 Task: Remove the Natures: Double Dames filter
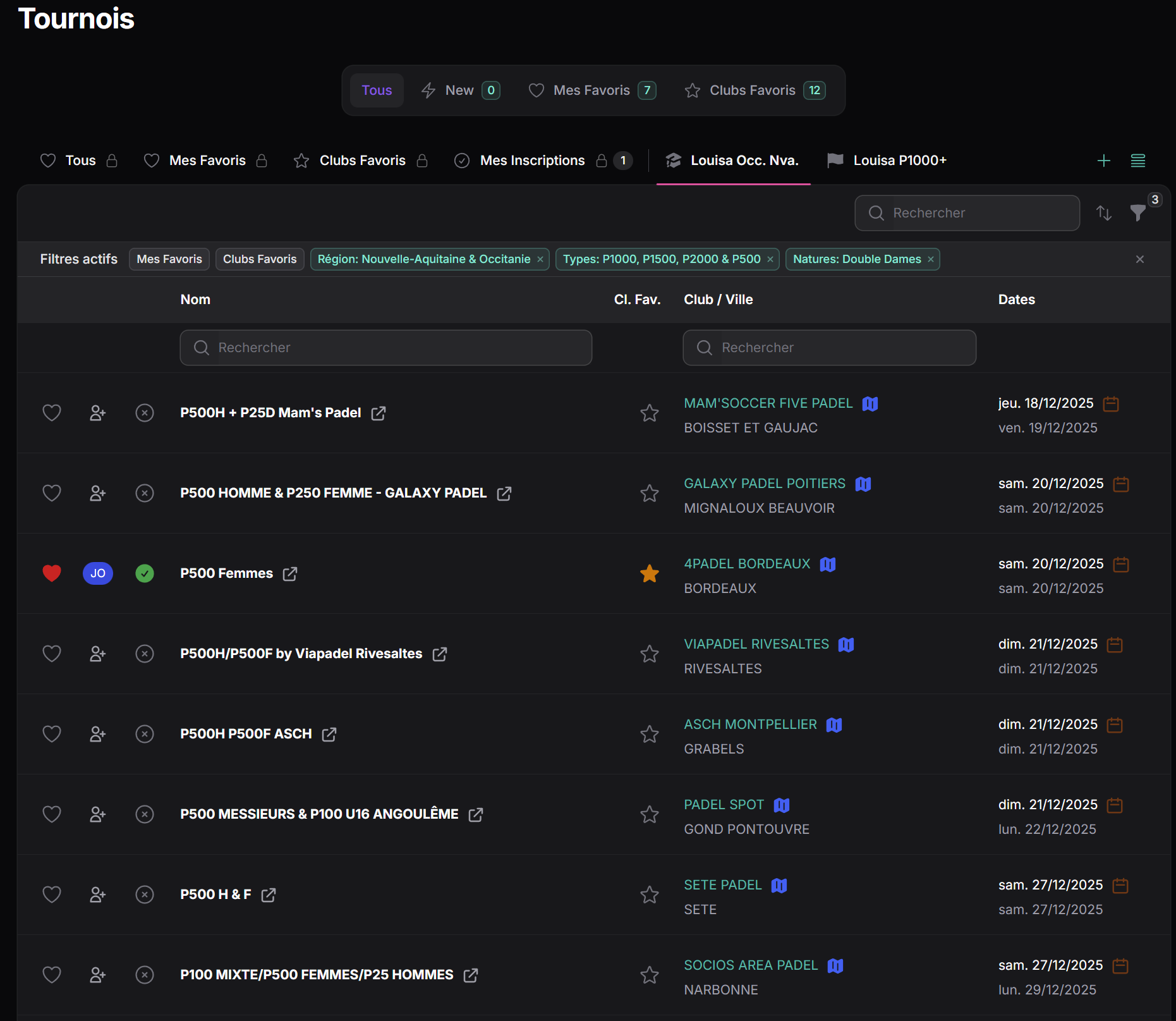pyautogui.click(x=931, y=259)
